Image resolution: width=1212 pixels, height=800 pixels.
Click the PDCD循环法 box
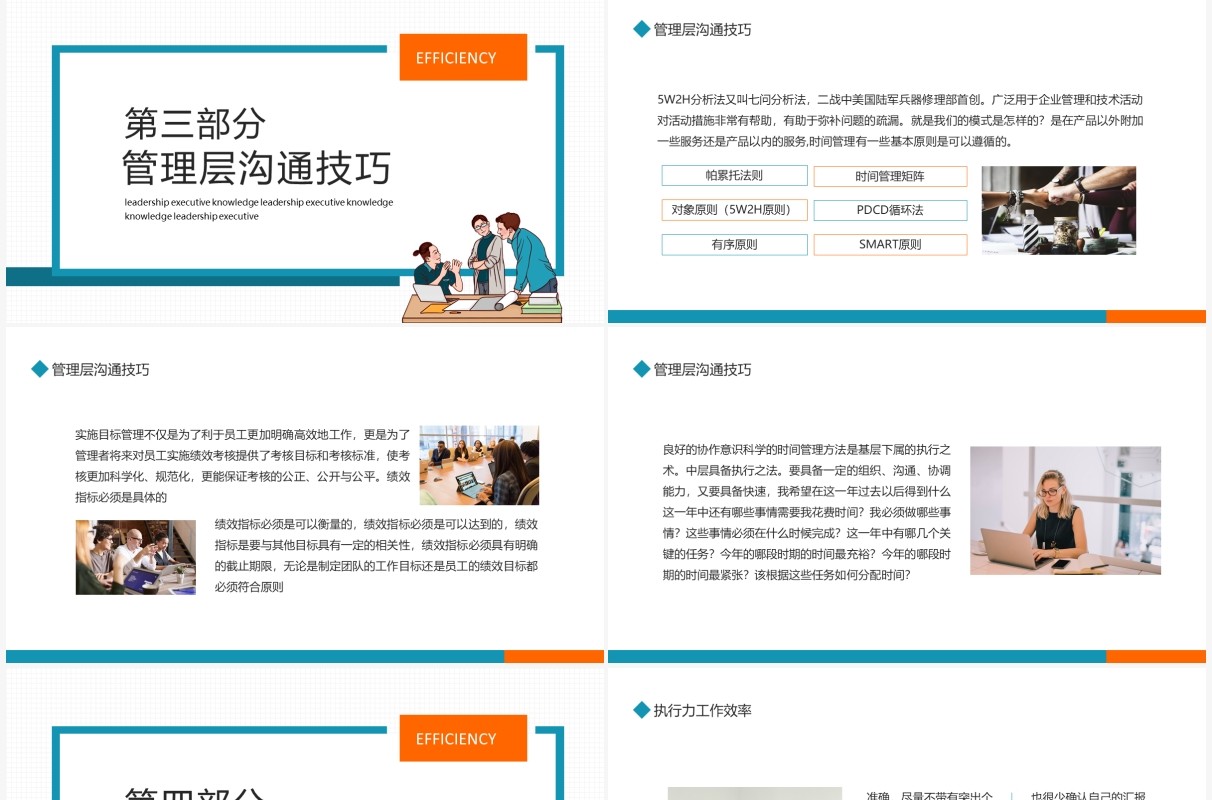point(890,210)
